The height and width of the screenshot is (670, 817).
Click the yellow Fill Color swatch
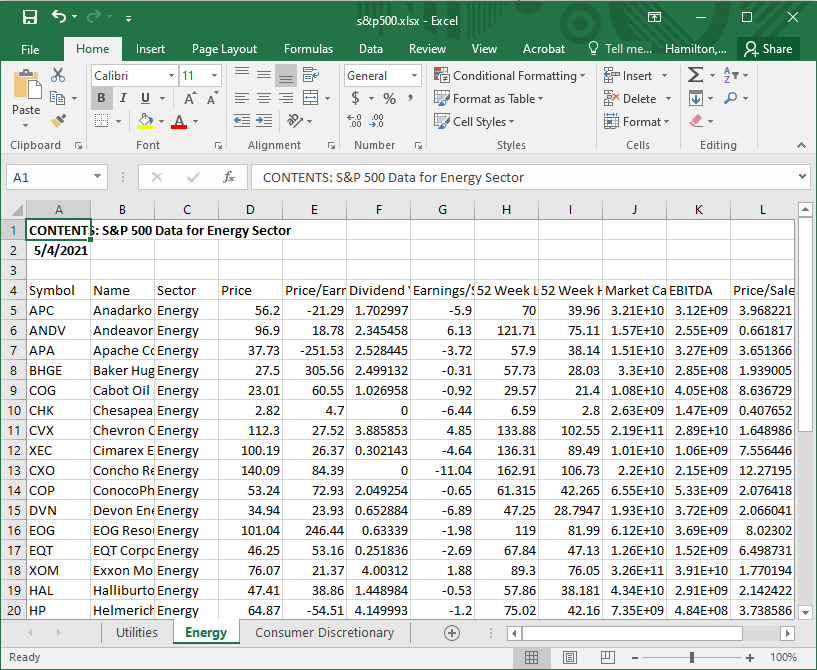[x=145, y=122]
